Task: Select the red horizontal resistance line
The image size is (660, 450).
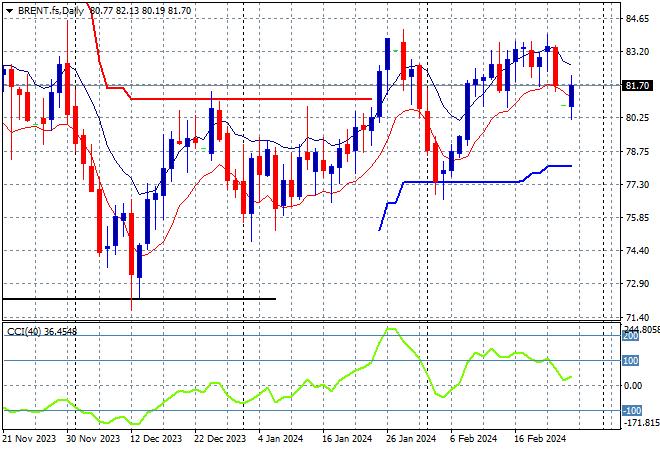Action: click(252, 99)
